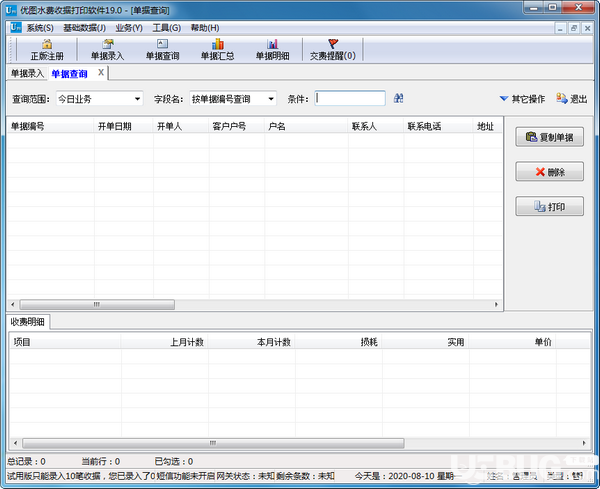Image resolution: width=600 pixels, height=489 pixels.
Task: Click the 联系电话 column header
Action: click(438, 126)
